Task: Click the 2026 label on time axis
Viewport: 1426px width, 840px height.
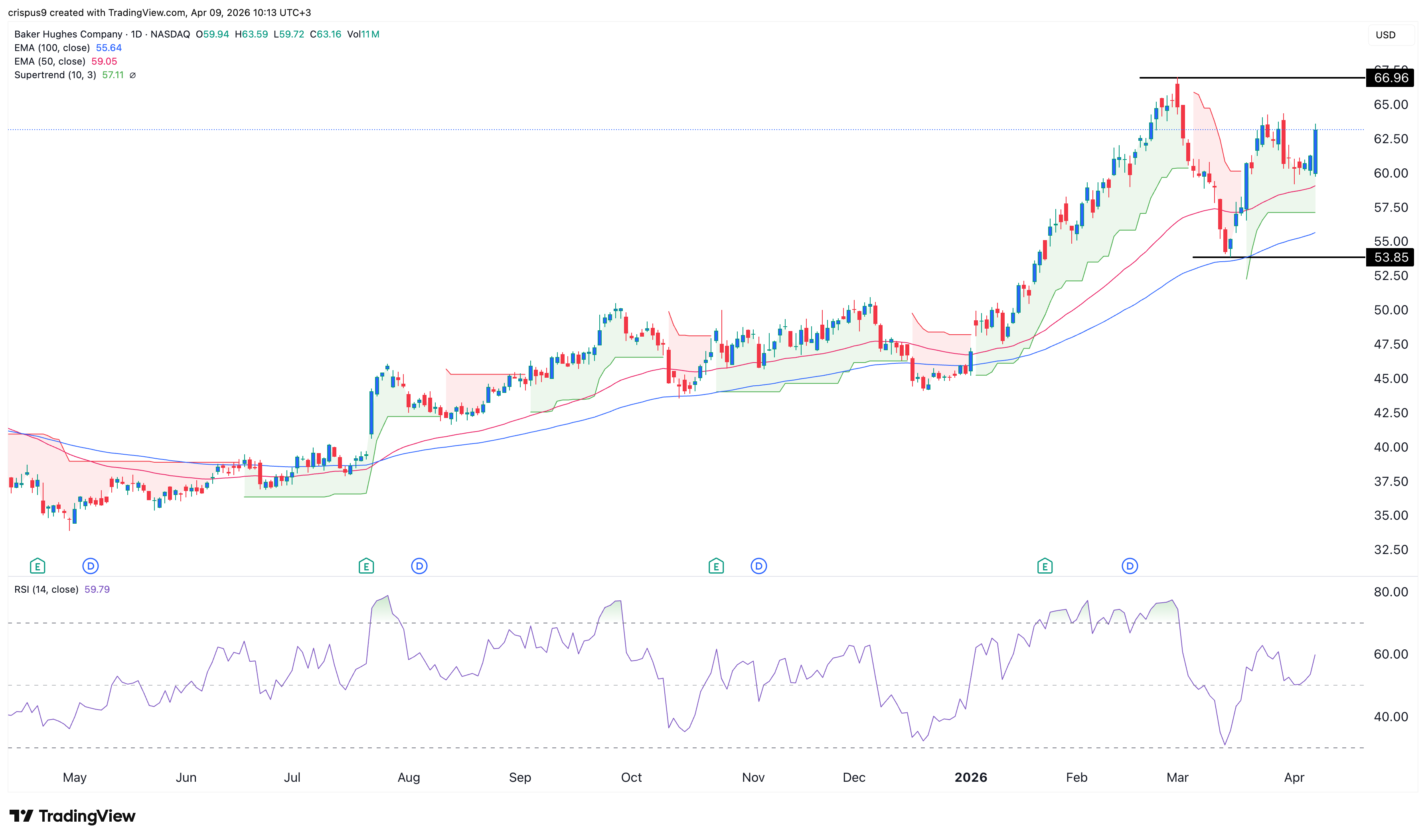Action: tap(970, 777)
